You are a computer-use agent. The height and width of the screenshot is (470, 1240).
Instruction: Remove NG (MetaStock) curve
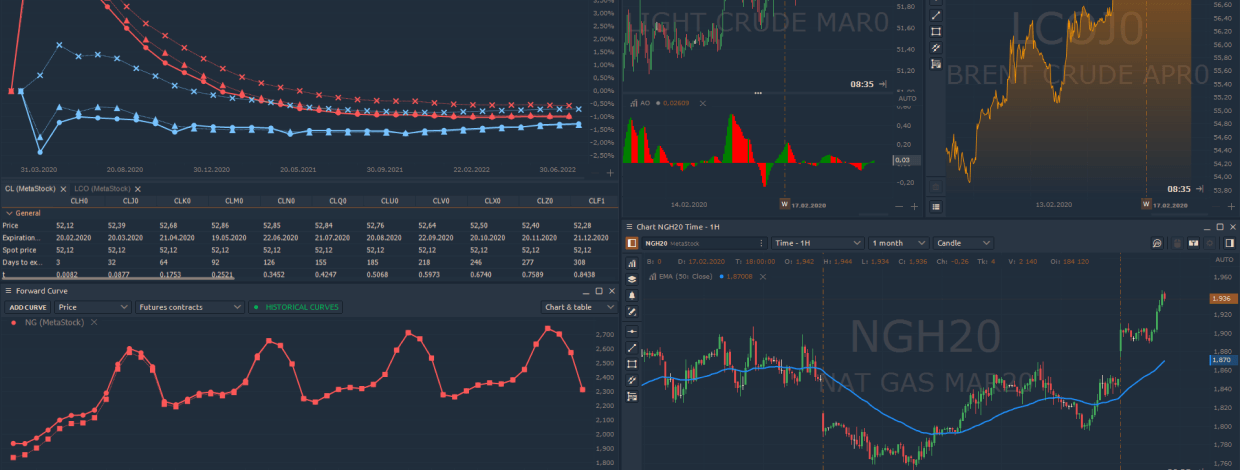pos(94,322)
